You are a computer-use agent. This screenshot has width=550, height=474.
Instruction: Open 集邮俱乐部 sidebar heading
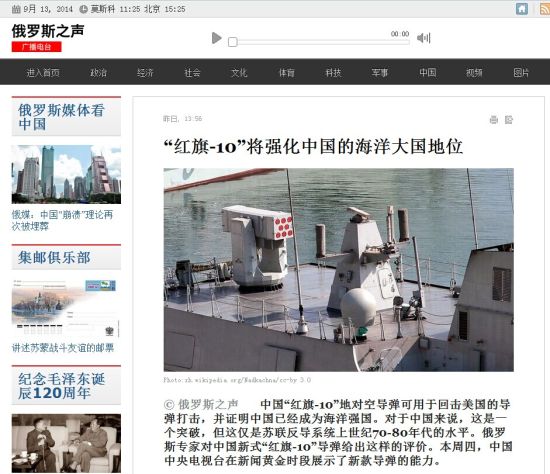click(54, 258)
